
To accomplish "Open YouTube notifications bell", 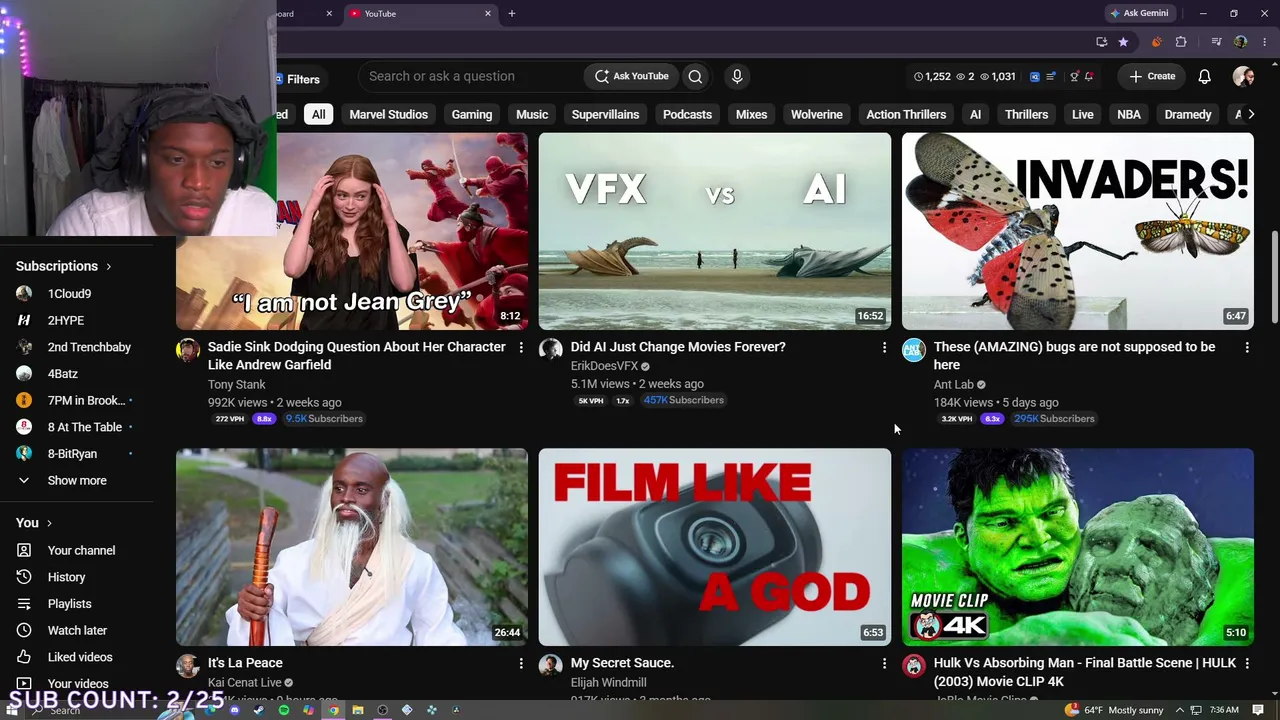I will point(1205,76).
